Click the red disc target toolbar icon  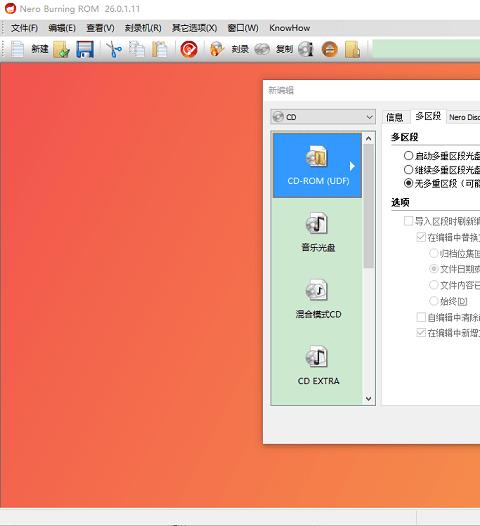189,50
